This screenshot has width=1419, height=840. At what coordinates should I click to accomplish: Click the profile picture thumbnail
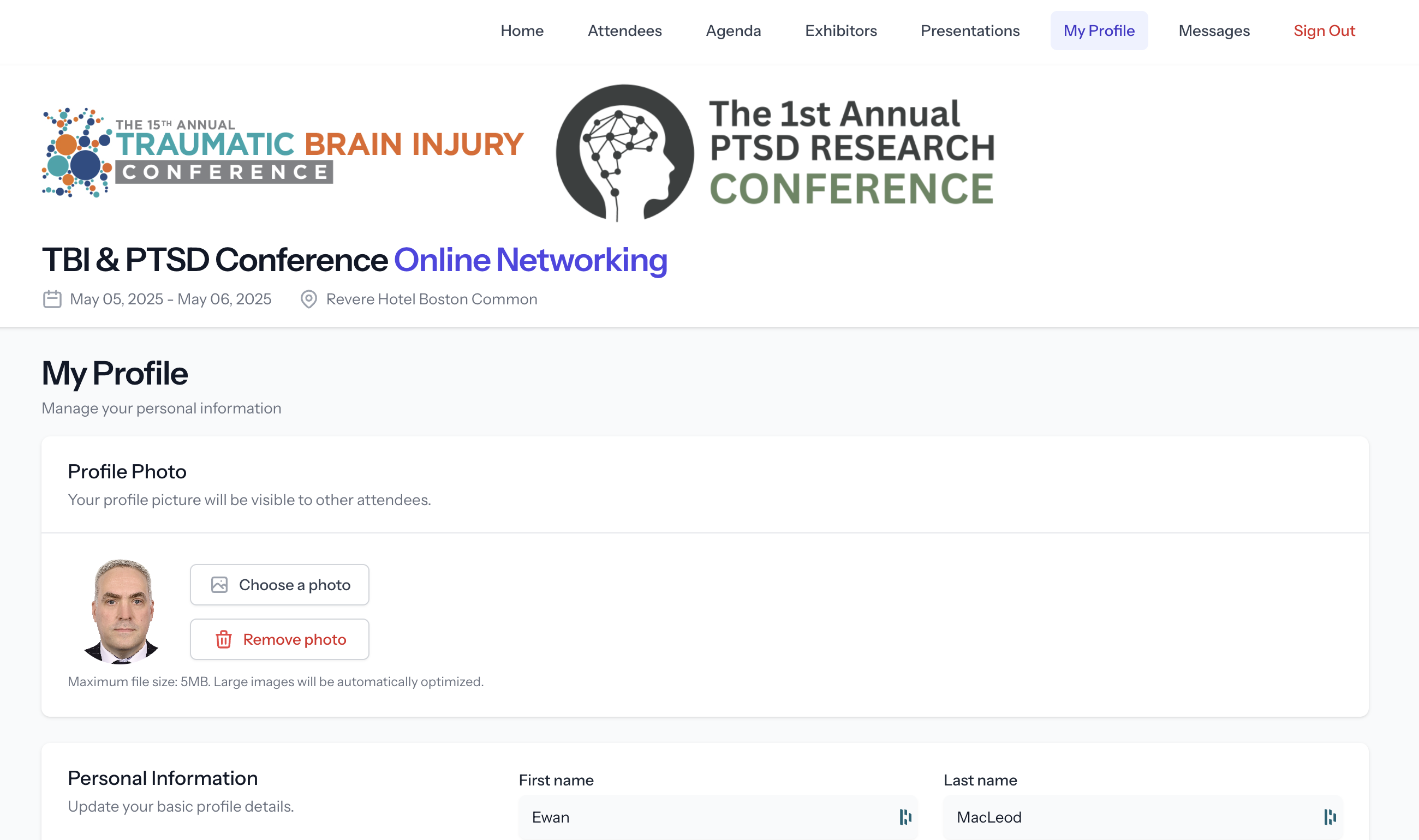pos(121,611)
